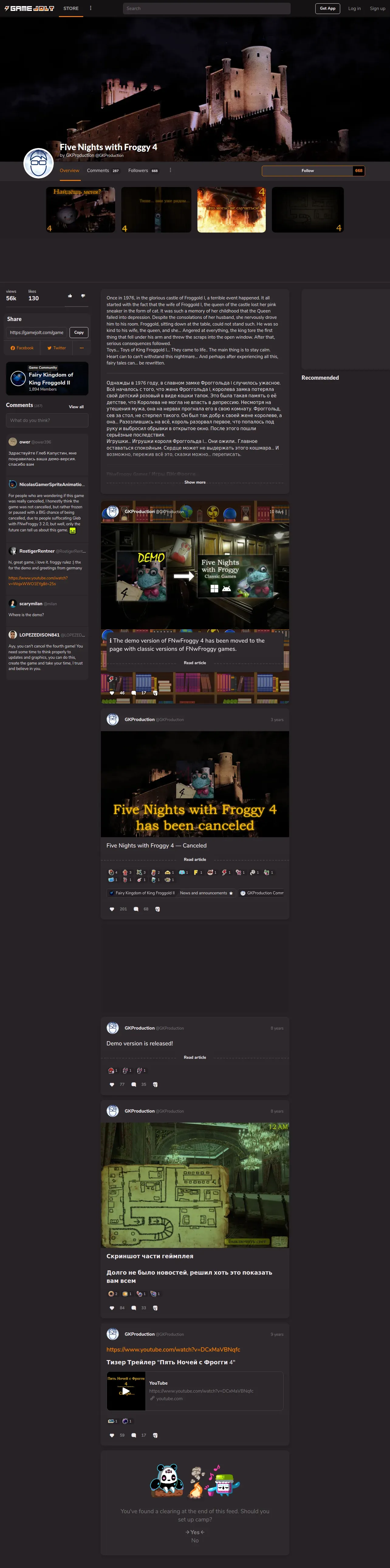
Task: Open the canceled announcement image
Action: point(195,784)
